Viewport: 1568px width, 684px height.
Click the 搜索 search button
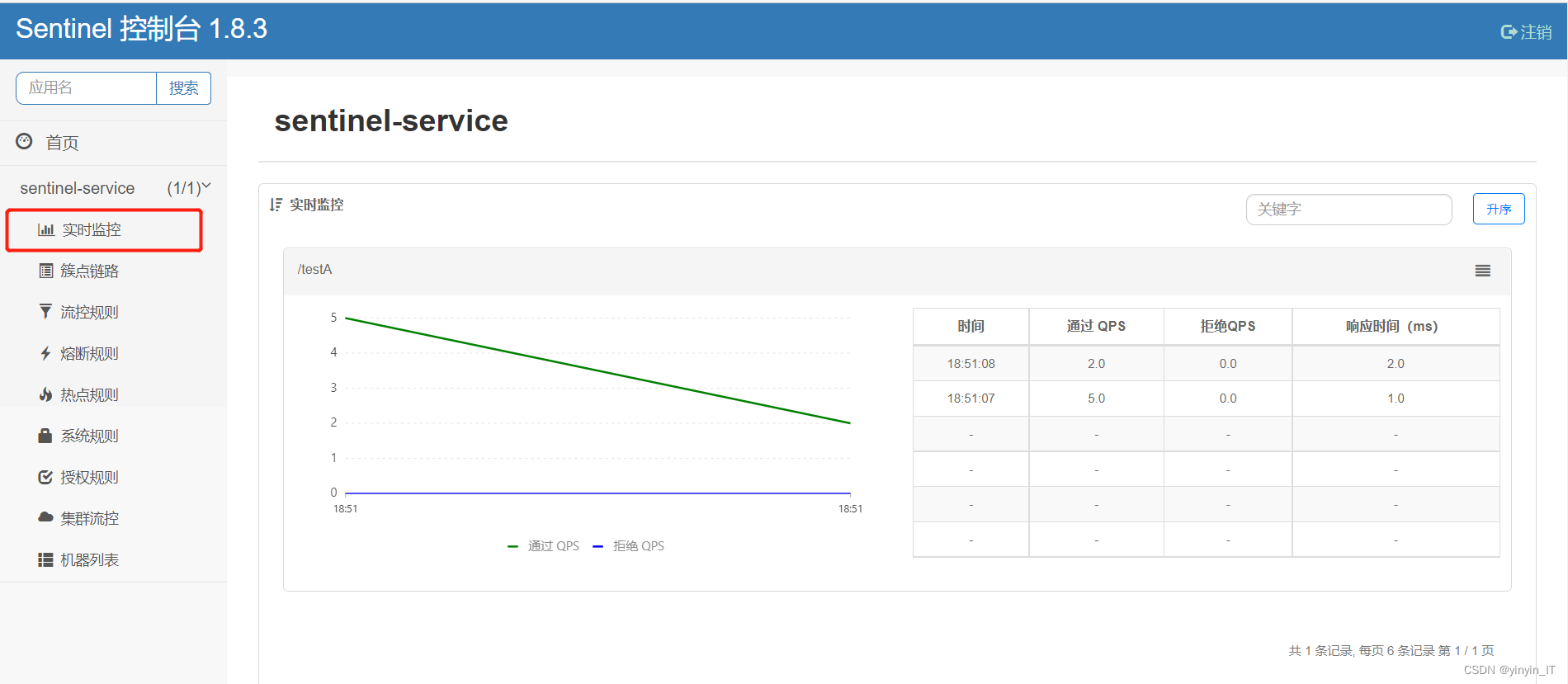click(x=183, y=88)
